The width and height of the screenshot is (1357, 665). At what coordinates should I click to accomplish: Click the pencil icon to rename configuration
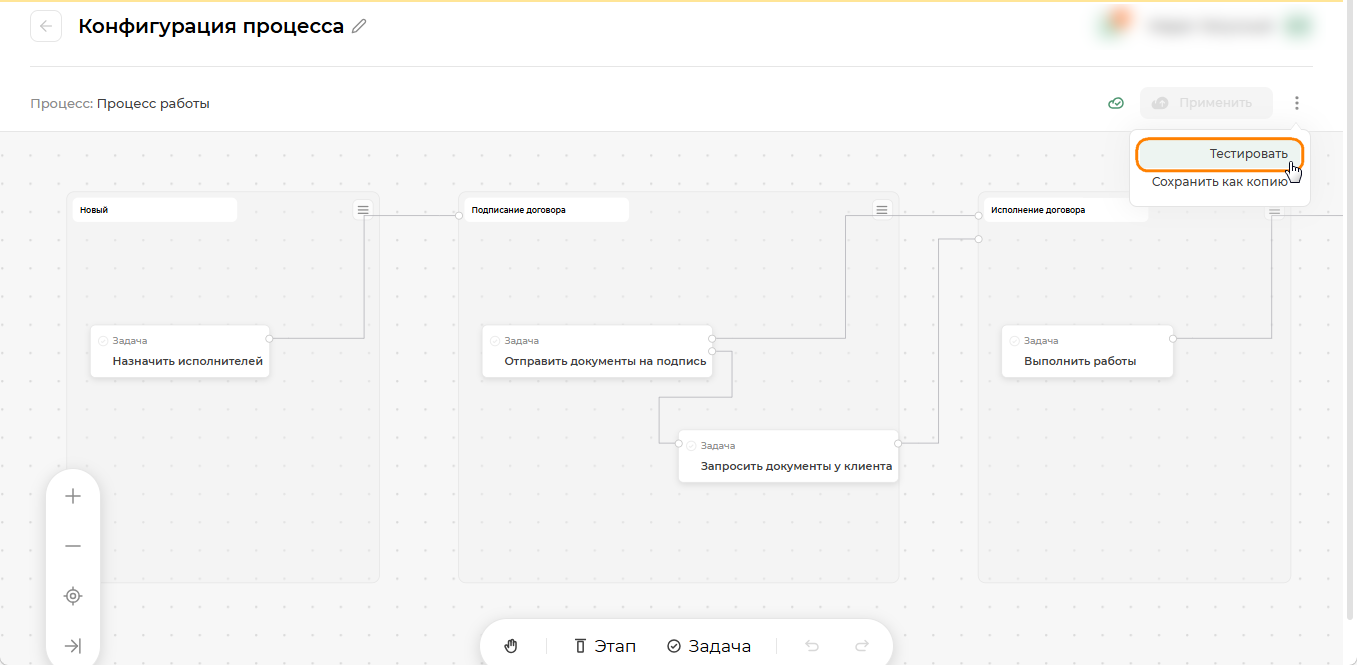(360, 26)
